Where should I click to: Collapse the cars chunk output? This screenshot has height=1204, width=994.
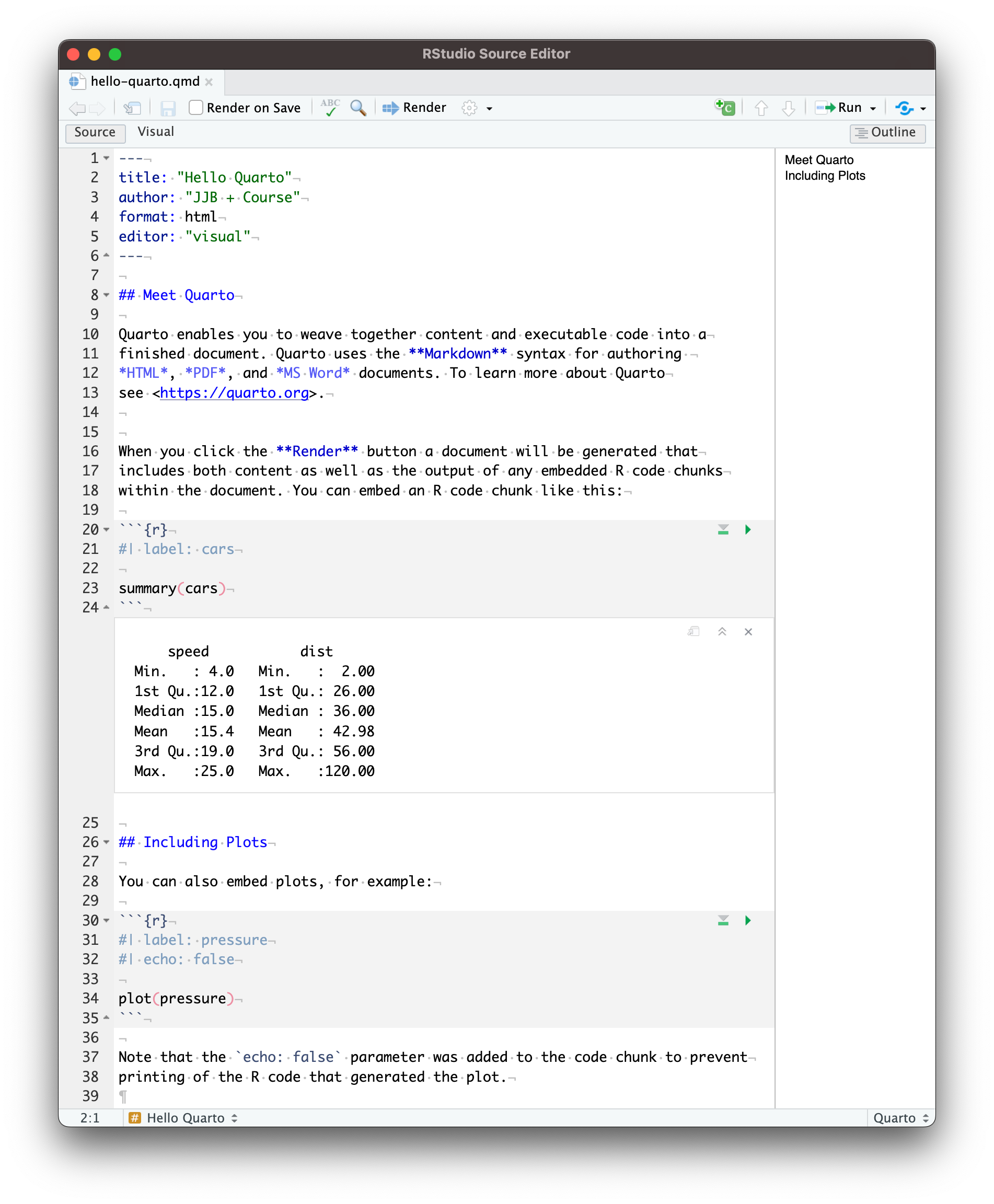tap(722, 631)
